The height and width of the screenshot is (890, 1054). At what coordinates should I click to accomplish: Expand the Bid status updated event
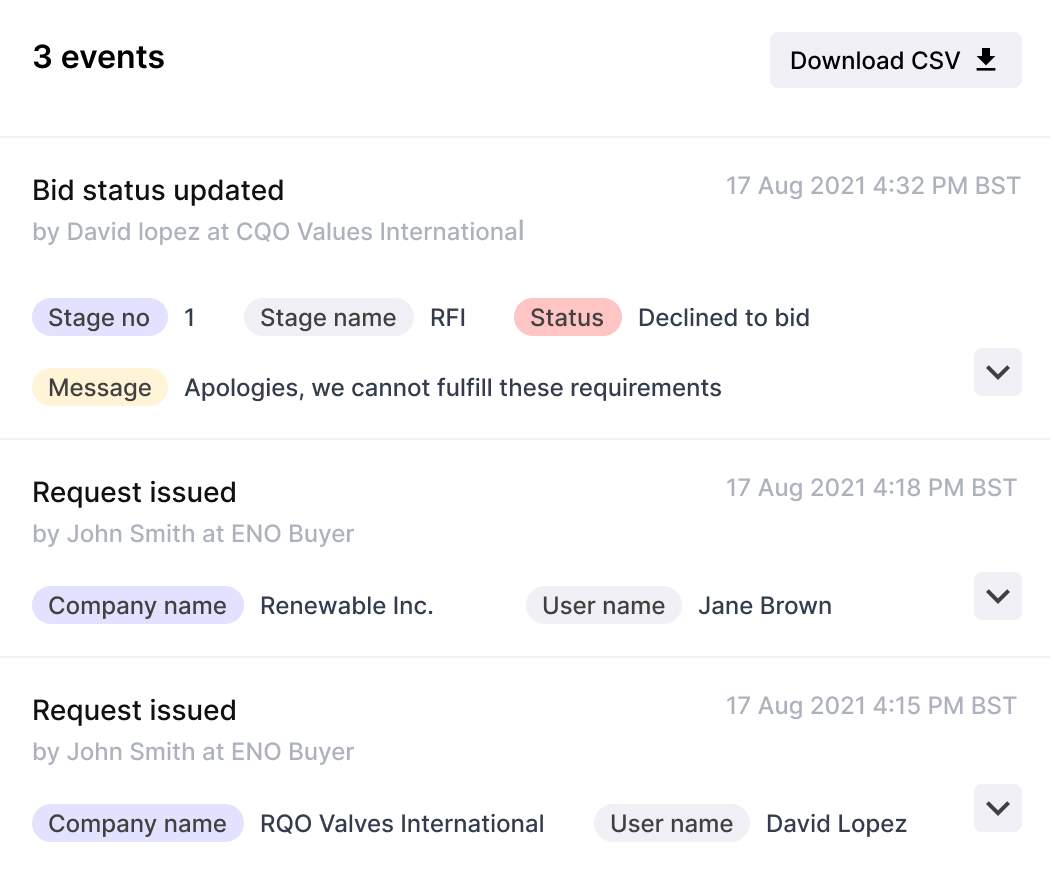click(998, 372)
